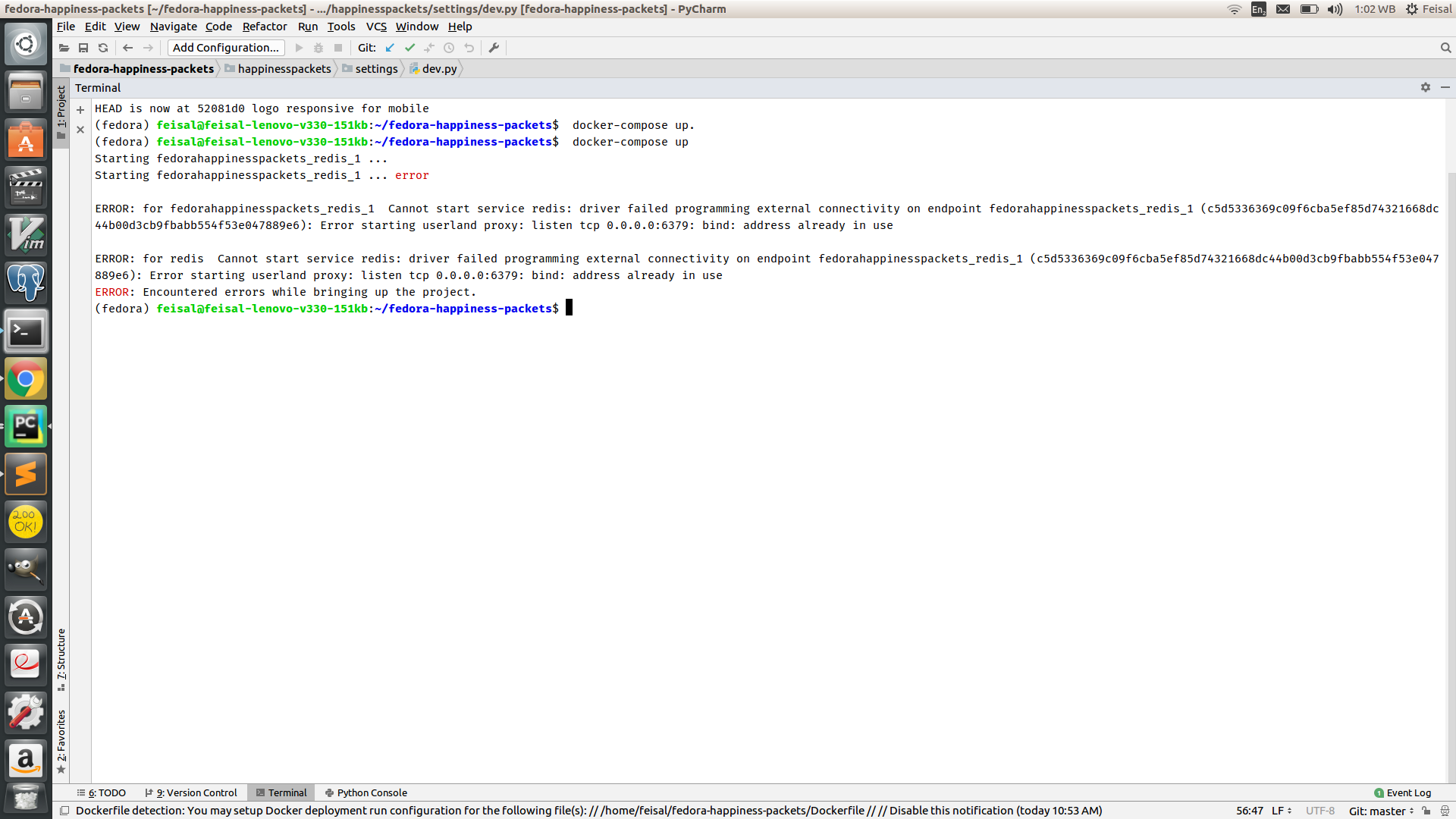Open the View menu
Image resolution: width=1456 pixels, height=819 pixels.
tap(127, 27)
